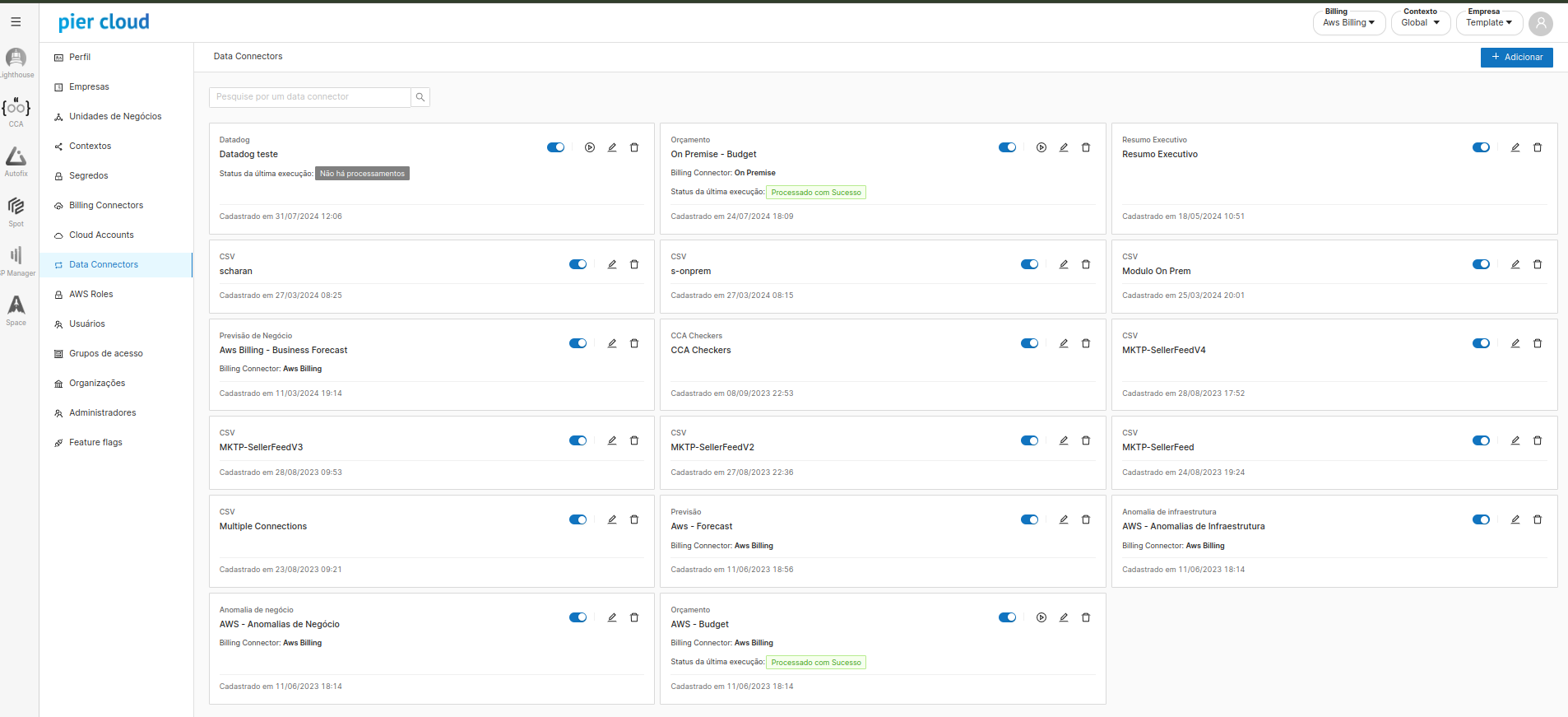Disable the scharan CSV connector toggle
This screenshot has width=1568, height=717.
coord(578,264)
